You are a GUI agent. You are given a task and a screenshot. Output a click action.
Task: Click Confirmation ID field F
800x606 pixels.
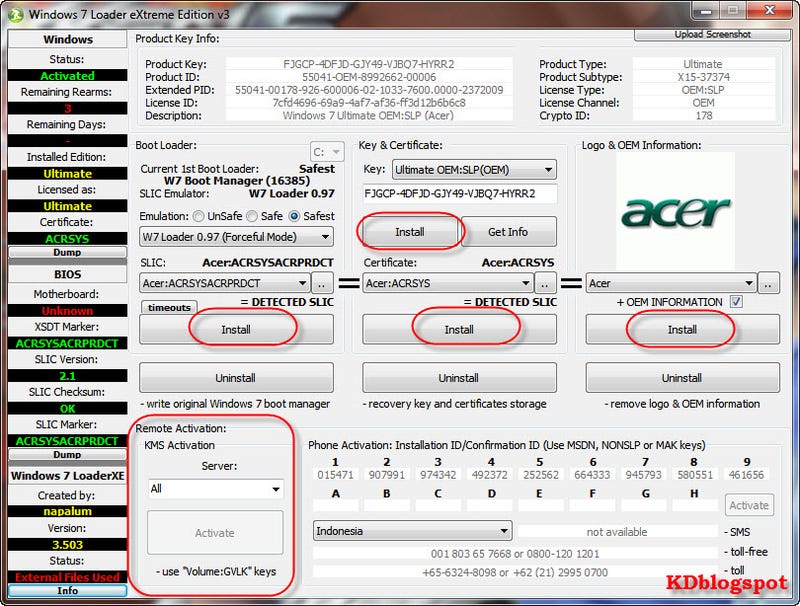(592, 506)
